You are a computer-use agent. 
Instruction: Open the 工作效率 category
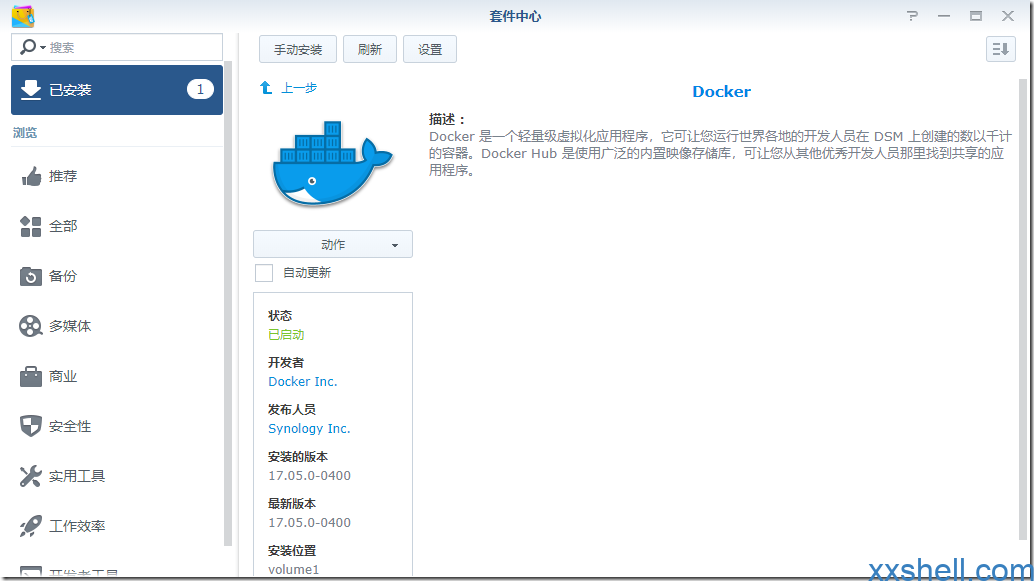[117, 526]
